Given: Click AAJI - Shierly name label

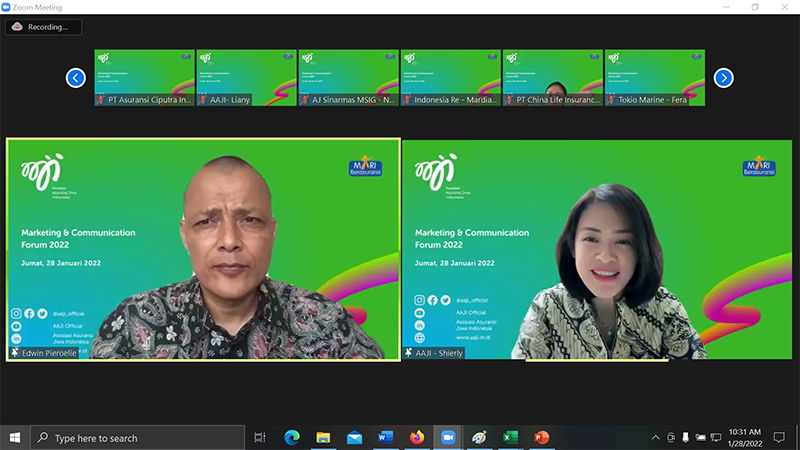Looking at the screenshot, I should (439, 353).
